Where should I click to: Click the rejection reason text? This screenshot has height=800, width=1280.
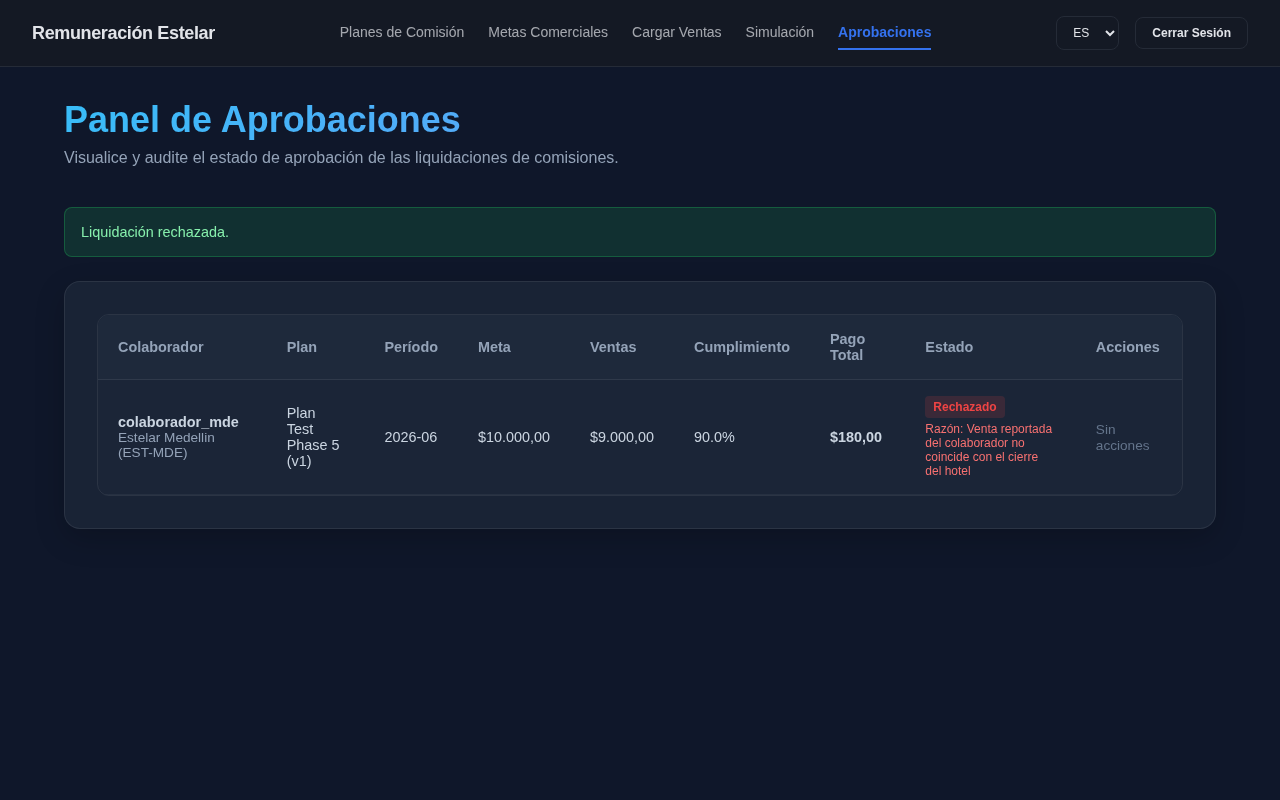point(989,450)
